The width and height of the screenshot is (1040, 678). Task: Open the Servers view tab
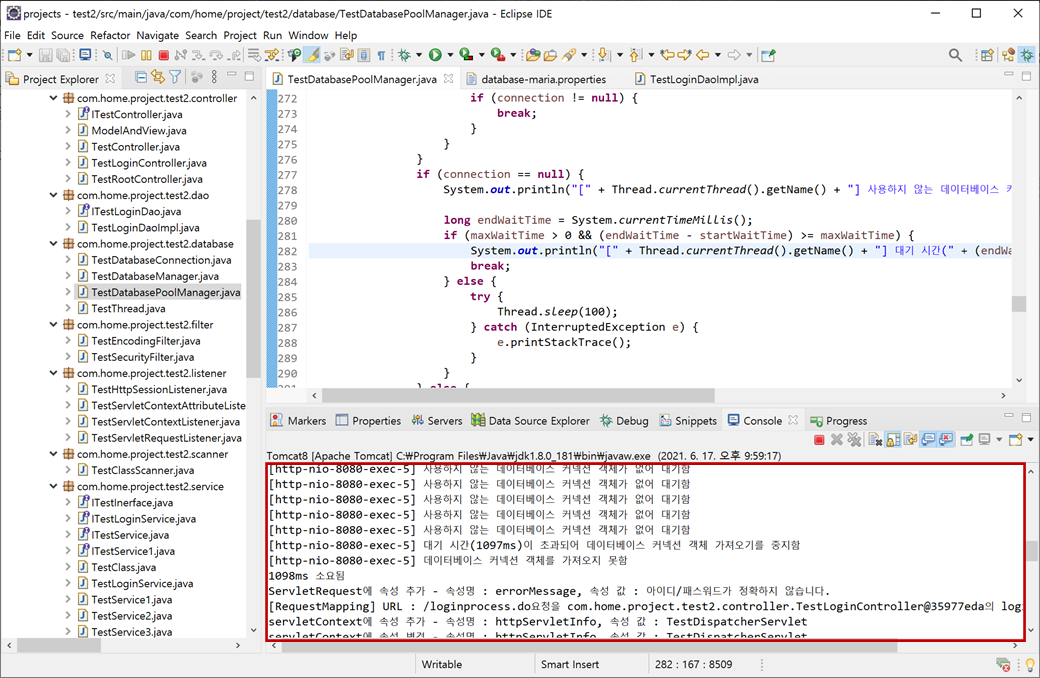click(436, 421)
